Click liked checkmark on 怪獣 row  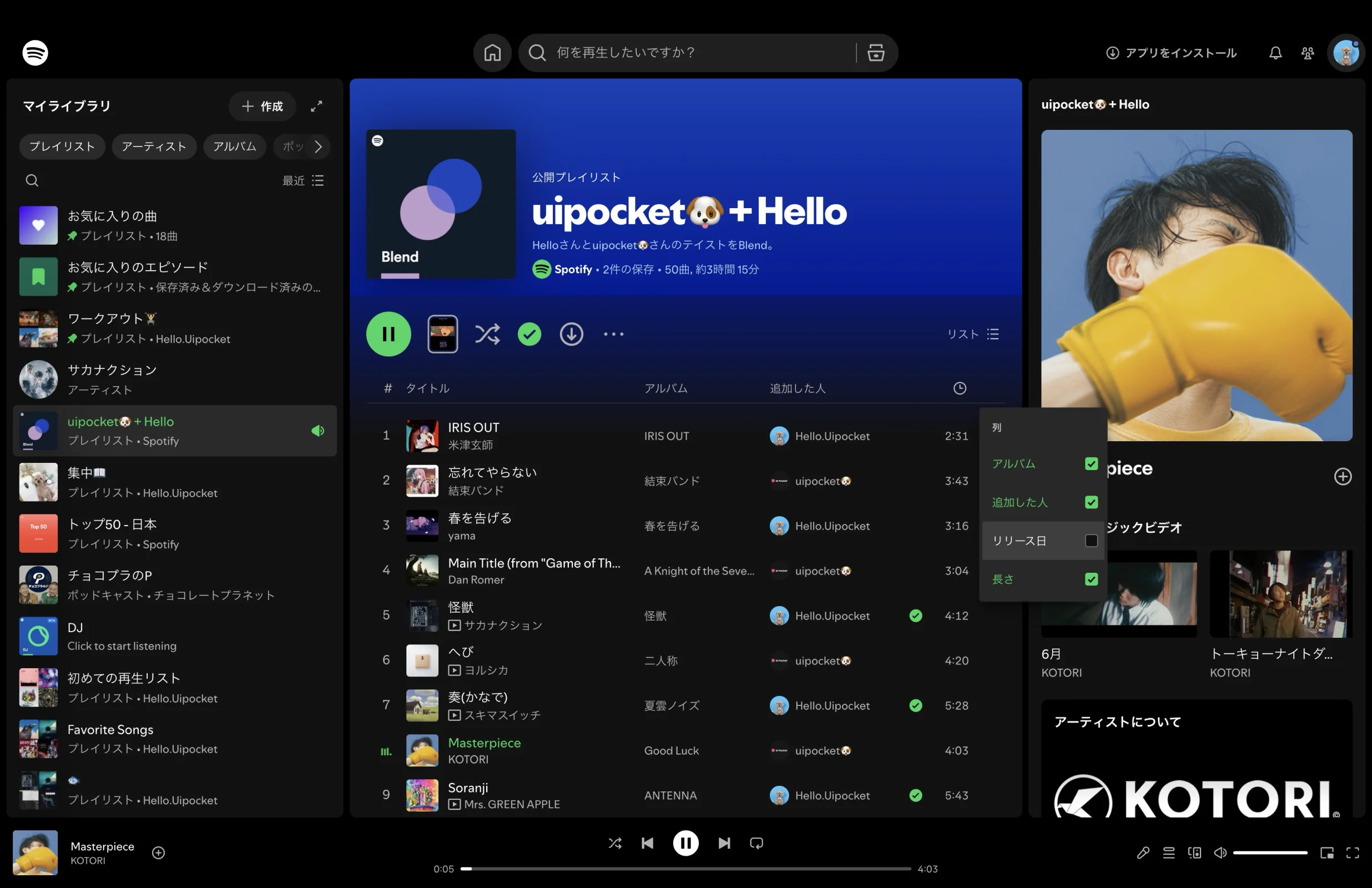[x=915, y=616]
